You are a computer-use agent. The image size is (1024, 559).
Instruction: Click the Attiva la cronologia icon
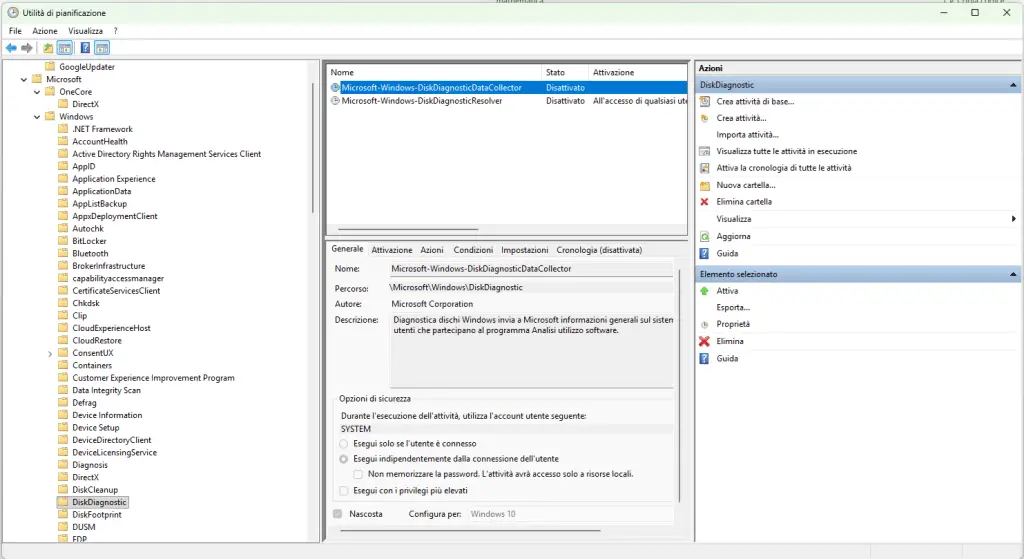tap(705, 168)
